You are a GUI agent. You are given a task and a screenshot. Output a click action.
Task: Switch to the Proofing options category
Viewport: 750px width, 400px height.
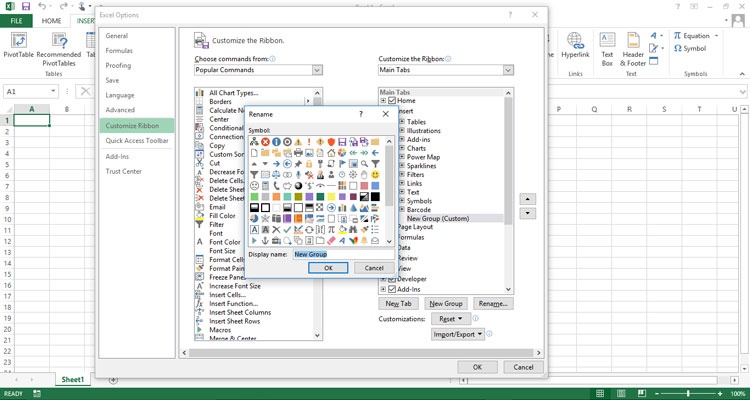click(118, 66)
